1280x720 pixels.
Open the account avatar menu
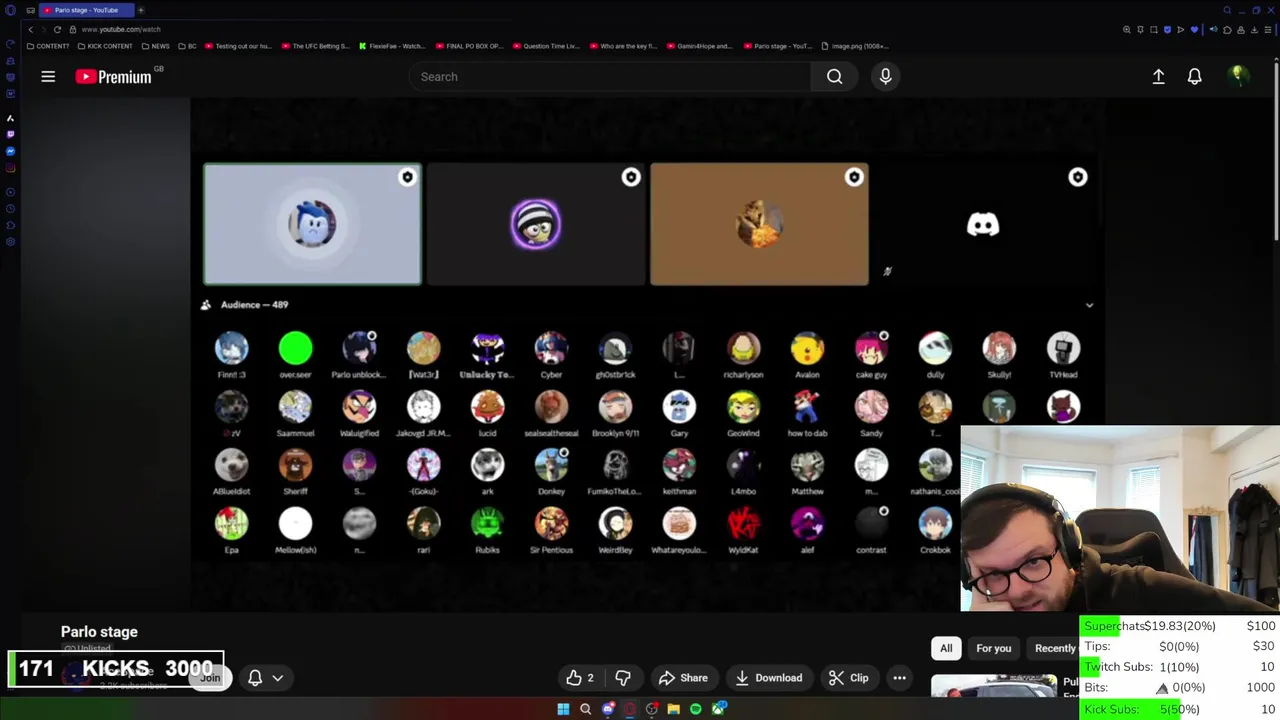coord(1238,77)
